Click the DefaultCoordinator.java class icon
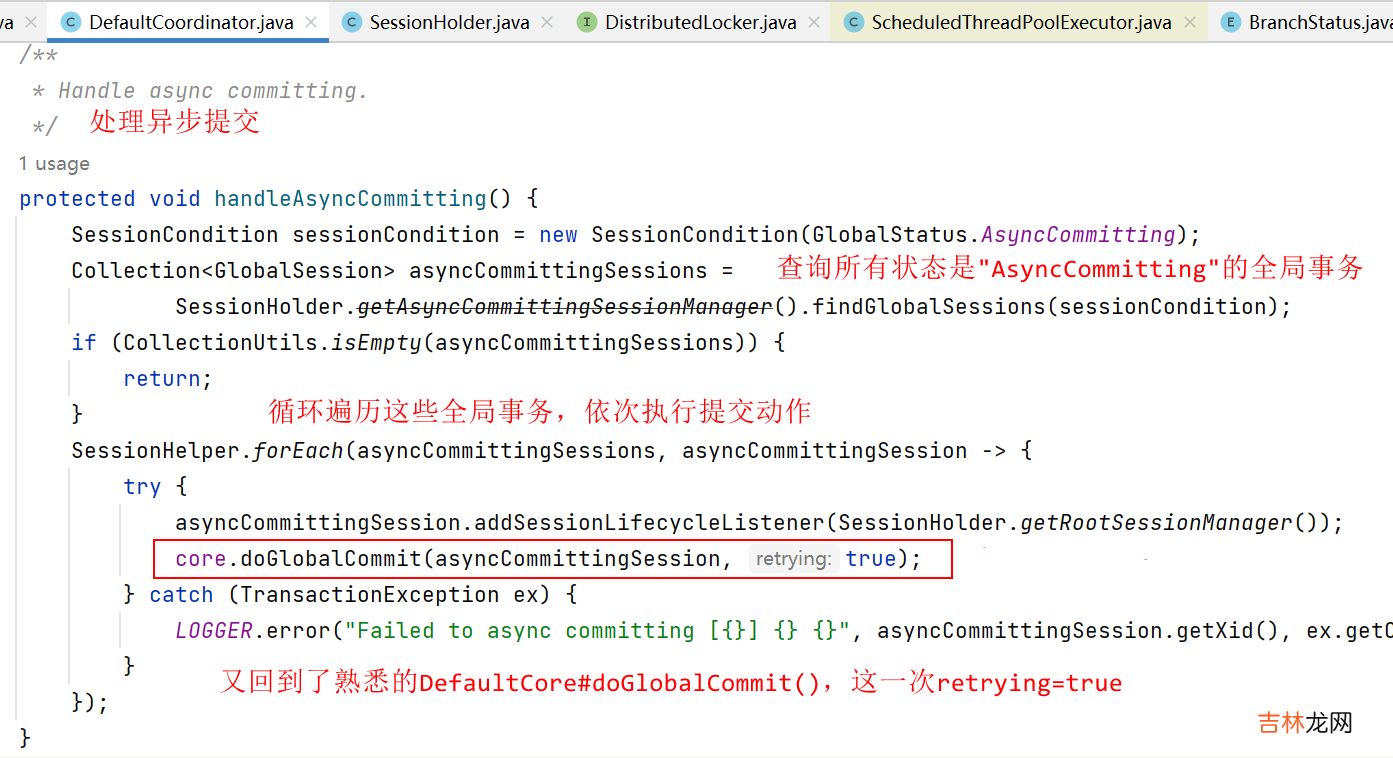The image size is (1393, 758). tap(70, 22)
